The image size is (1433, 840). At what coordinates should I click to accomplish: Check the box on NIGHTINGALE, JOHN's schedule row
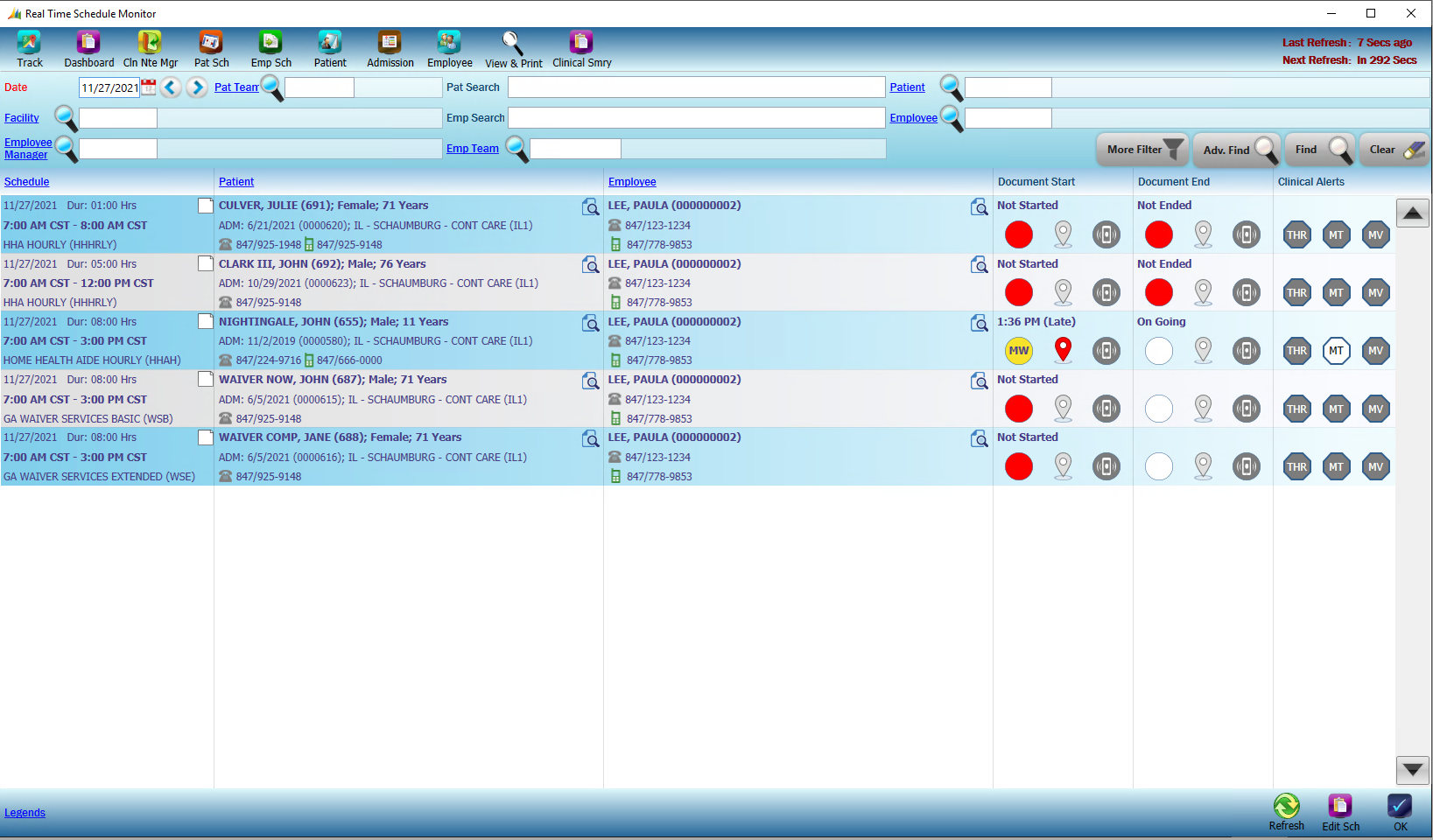(206, 321)
